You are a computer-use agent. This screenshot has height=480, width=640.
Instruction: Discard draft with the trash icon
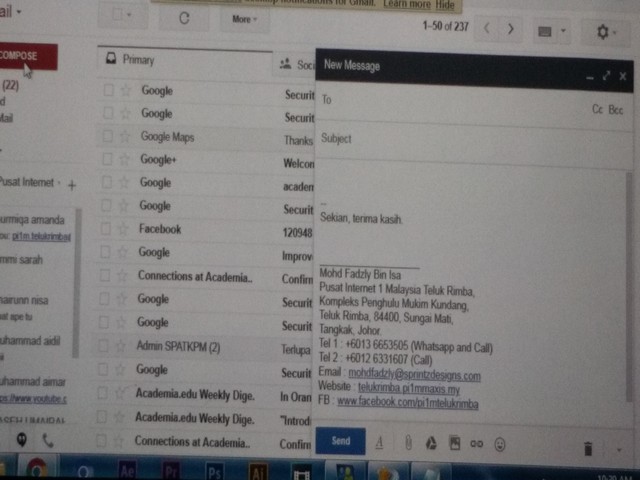tap(588, 449)
